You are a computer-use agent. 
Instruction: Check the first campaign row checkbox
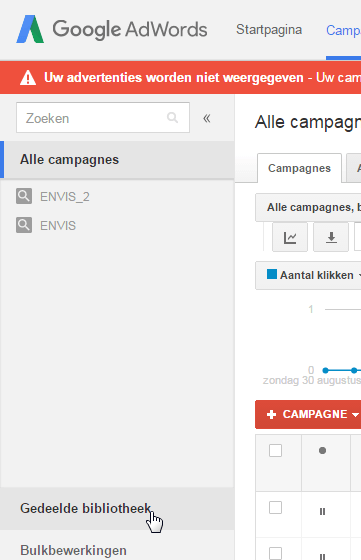275,508
